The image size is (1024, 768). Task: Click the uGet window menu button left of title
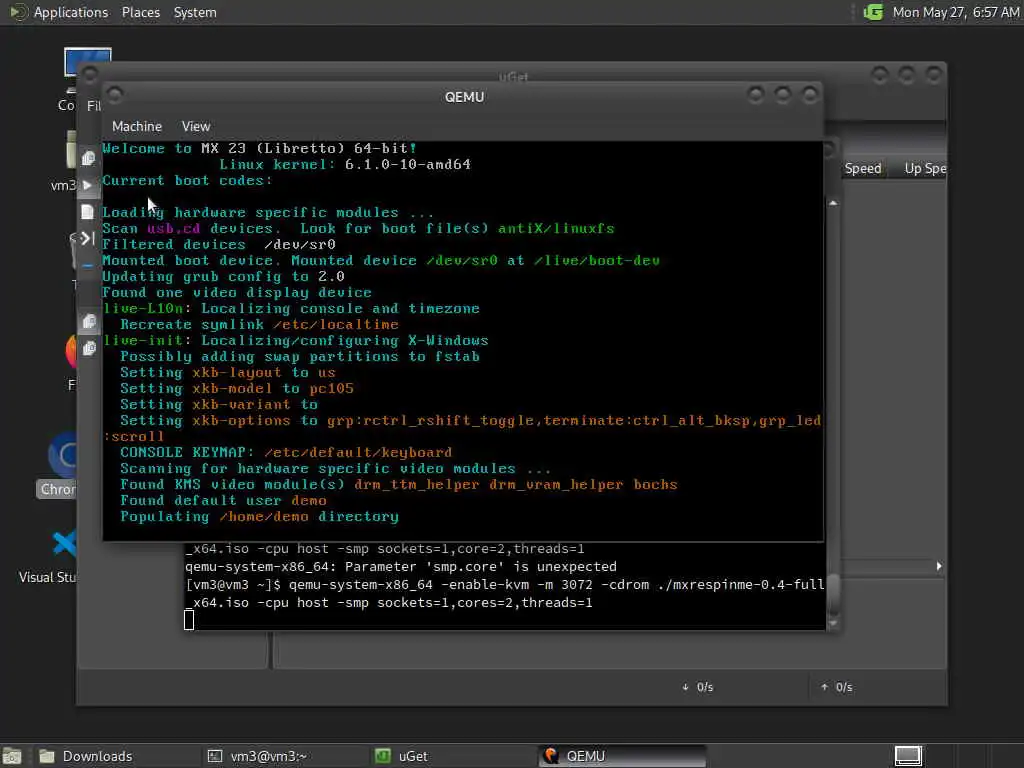pyautogui.click(x=90, y=74)
